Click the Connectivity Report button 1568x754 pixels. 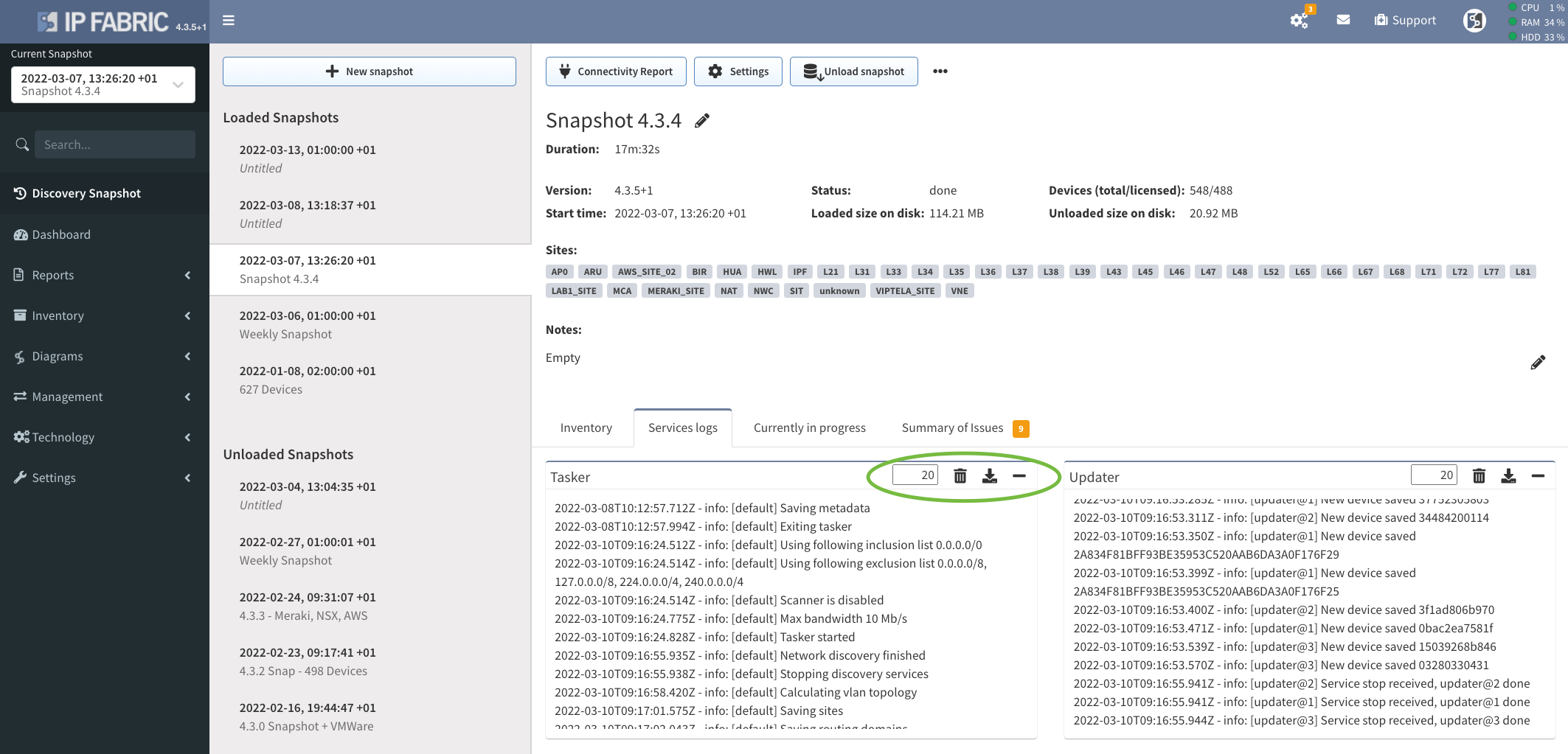[x=616, y=71]
